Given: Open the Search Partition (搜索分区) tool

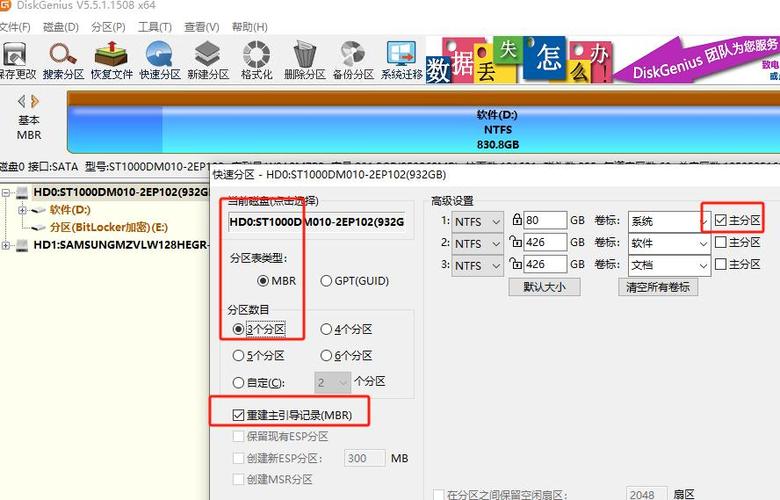Looking at the screenshot, I should click(63, 61).
